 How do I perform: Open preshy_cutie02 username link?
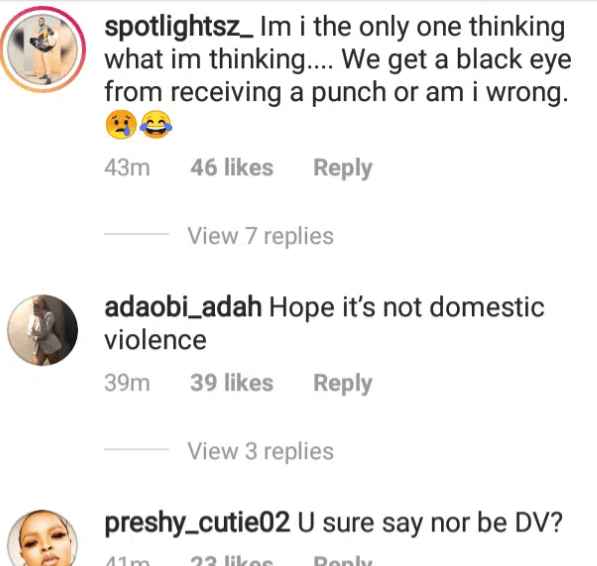[197, 523]
